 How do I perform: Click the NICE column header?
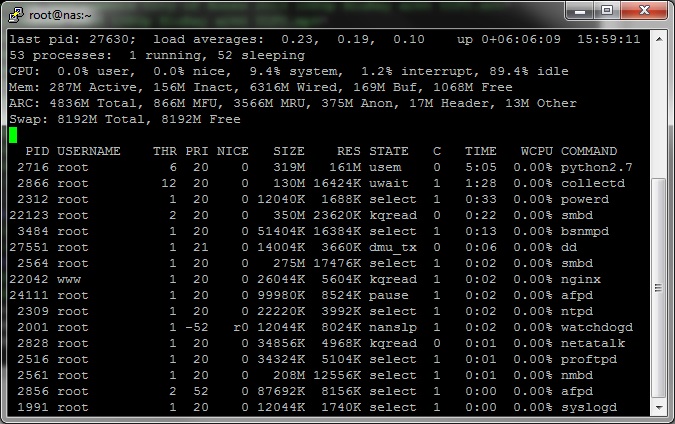[x=232, y=151]
